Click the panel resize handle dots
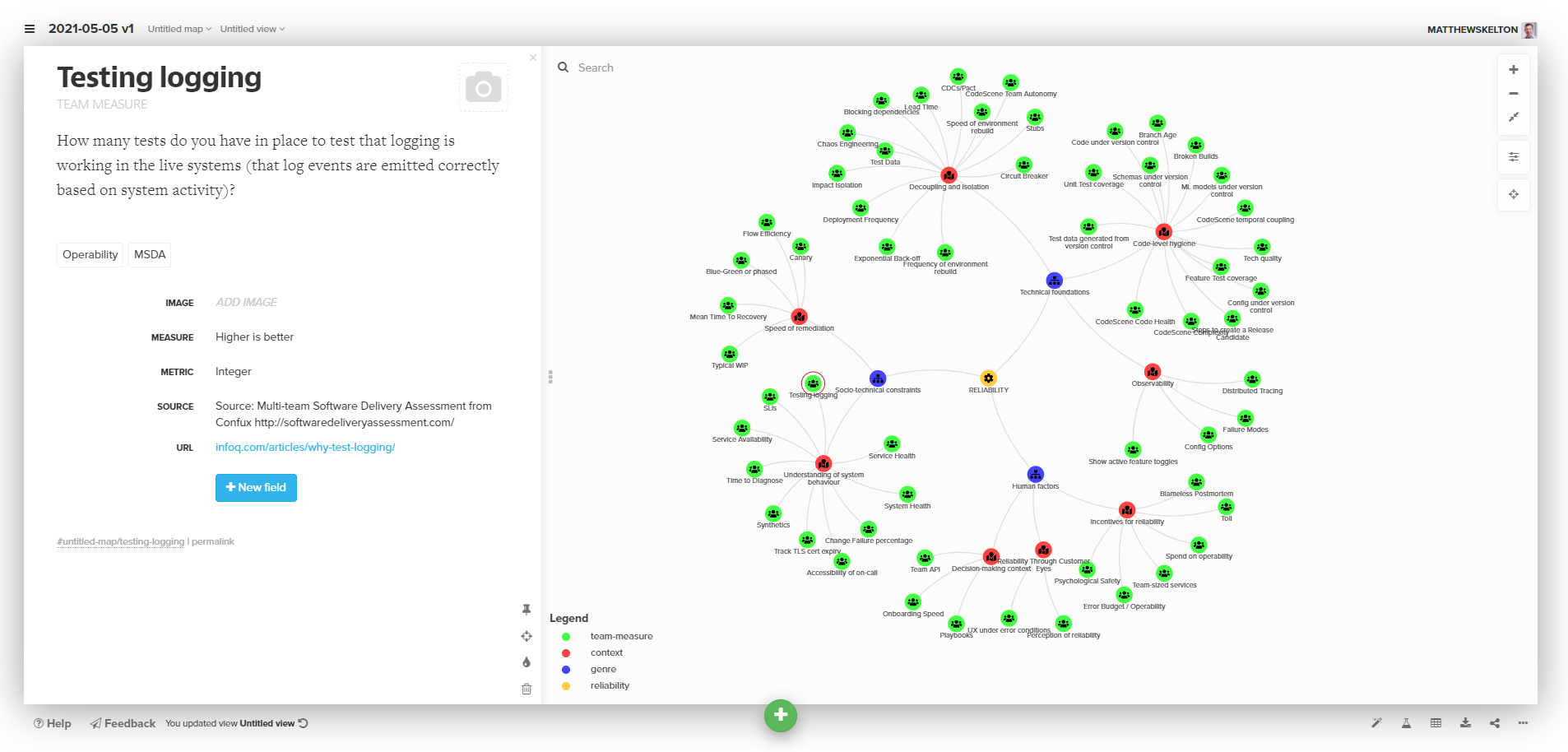Screen dimensions: 1568x752 pyautogui.click(x=550, y=377)
